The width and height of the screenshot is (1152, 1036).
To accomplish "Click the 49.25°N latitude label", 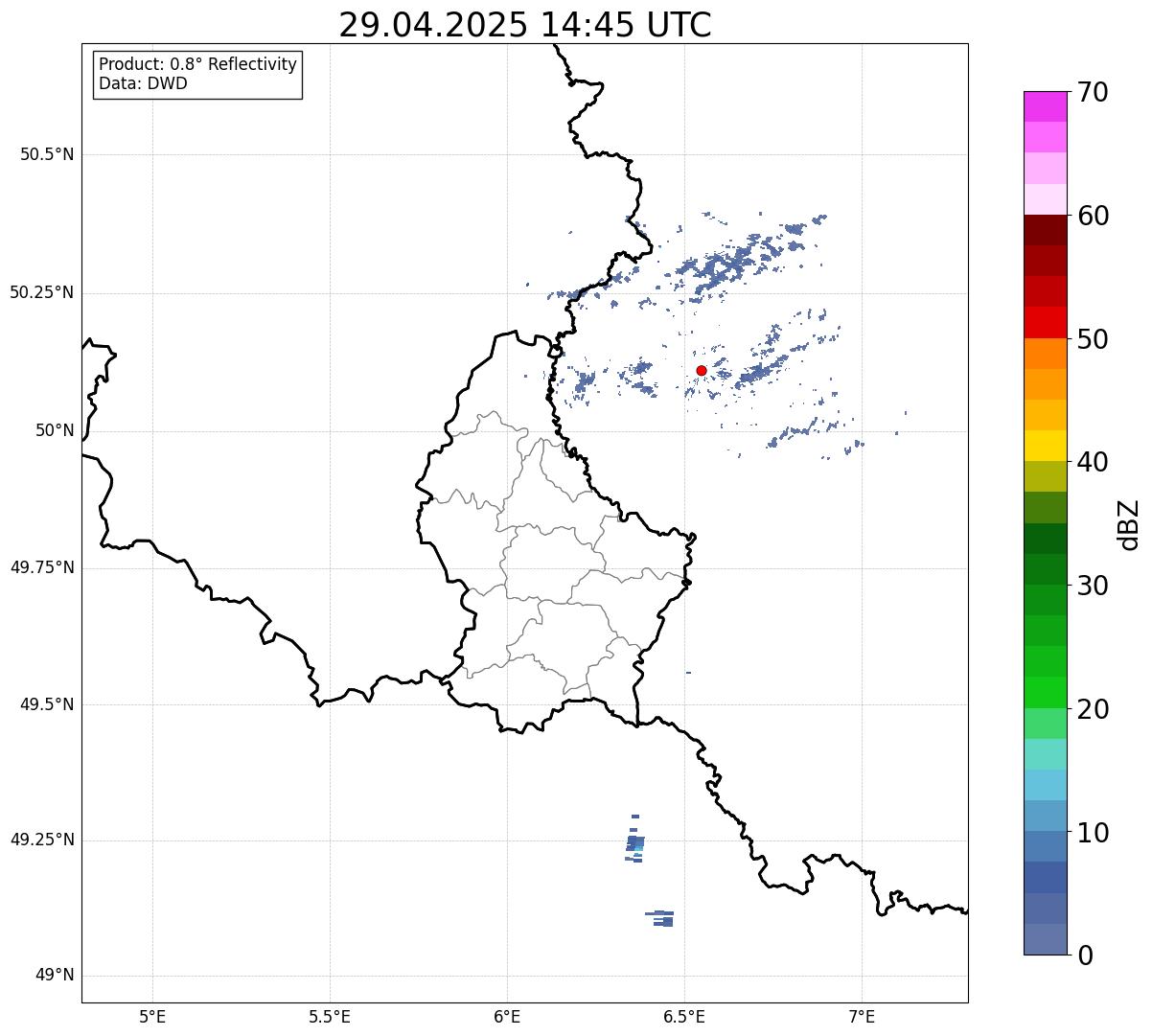I will [x=41, y=840].
